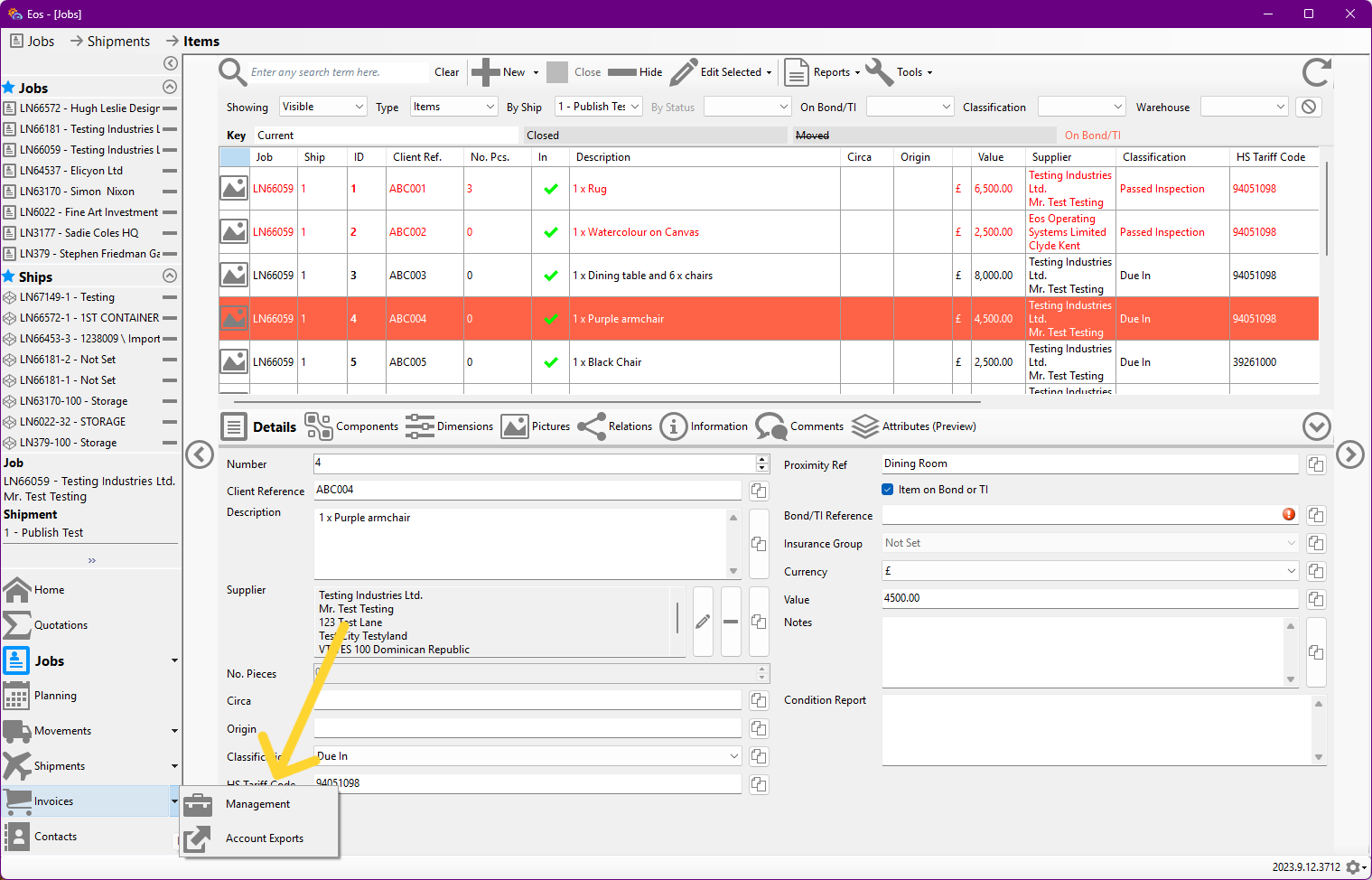Screen dimensions: 1372x880
Task: Collapse the Ships favourites panel
Action: (170, 276)
